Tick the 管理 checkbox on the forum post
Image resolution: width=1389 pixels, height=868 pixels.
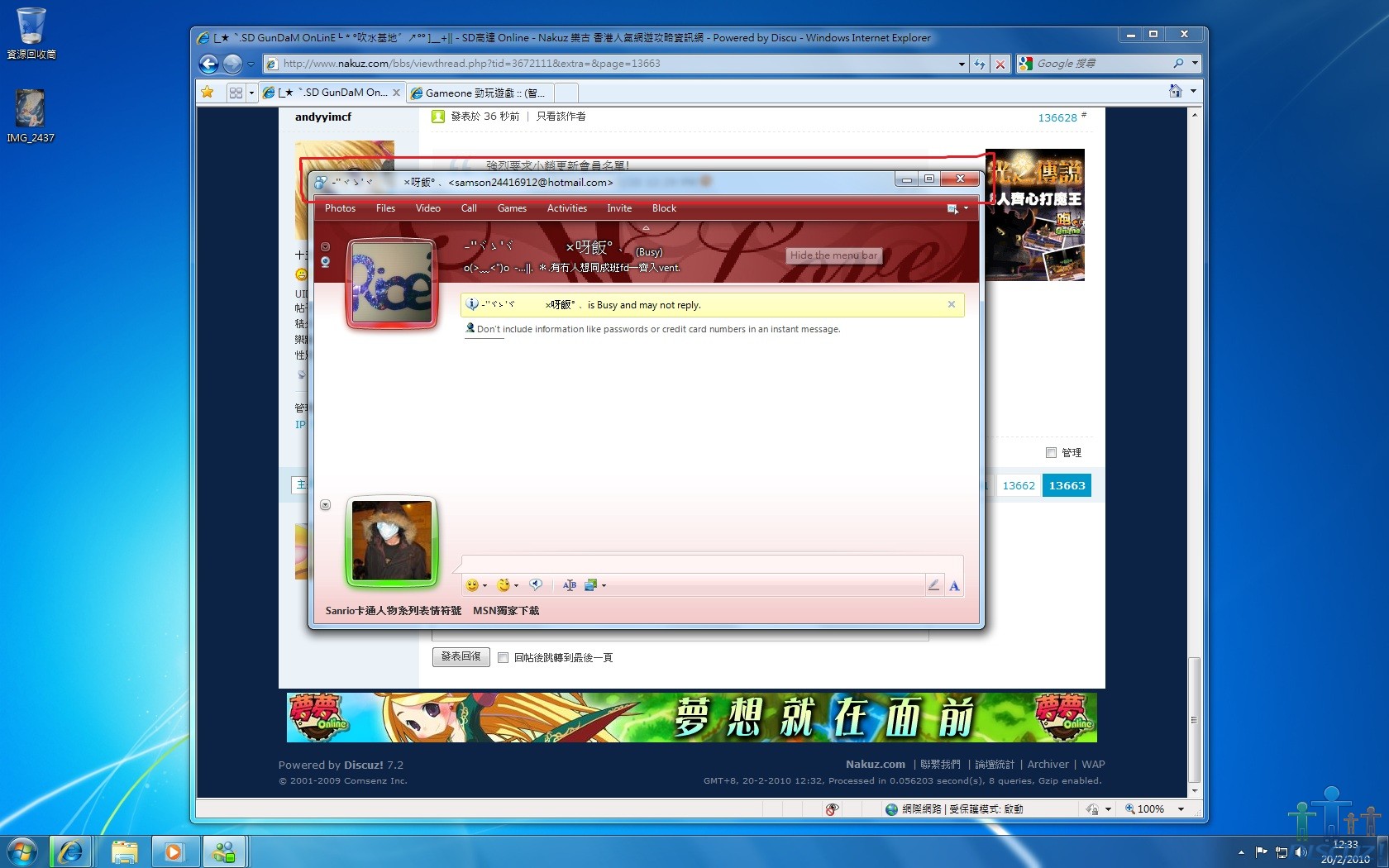tap(1051, 452)
